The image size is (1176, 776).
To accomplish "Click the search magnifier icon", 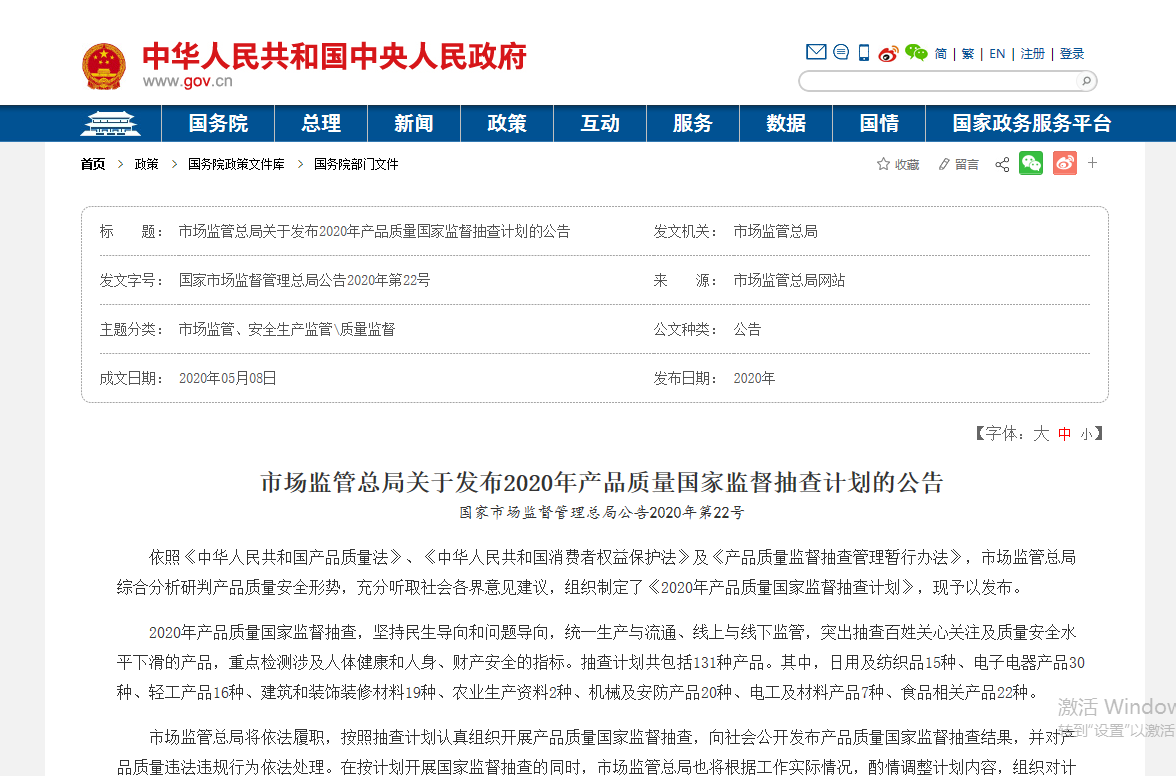I will click(1083, 82).
